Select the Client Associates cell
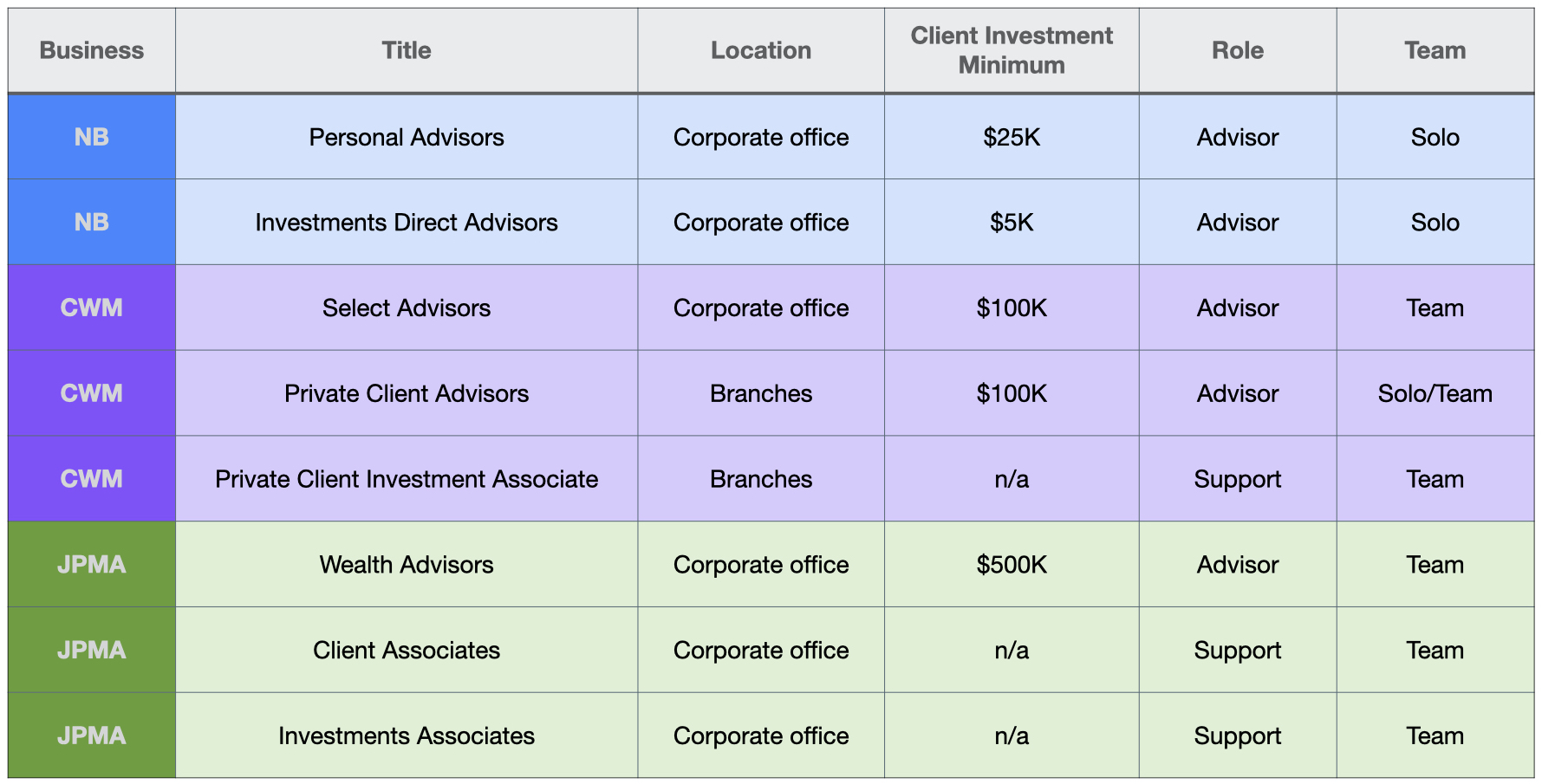 coord(407,650)
